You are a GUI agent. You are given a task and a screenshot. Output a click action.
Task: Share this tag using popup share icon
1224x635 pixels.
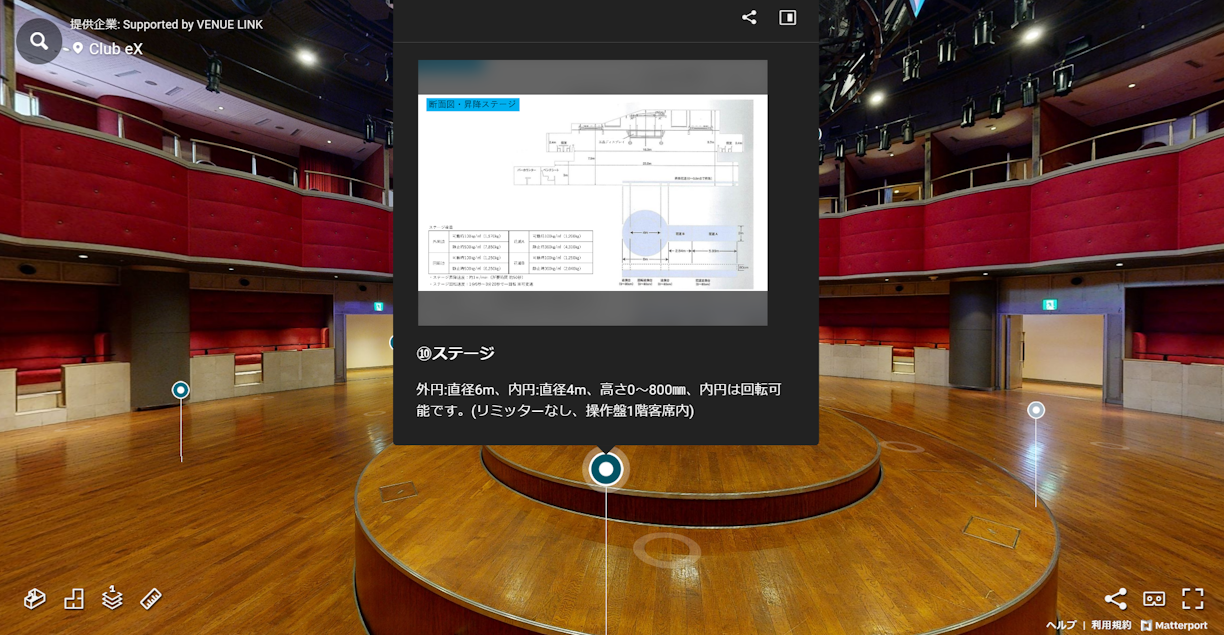point(749,17)
